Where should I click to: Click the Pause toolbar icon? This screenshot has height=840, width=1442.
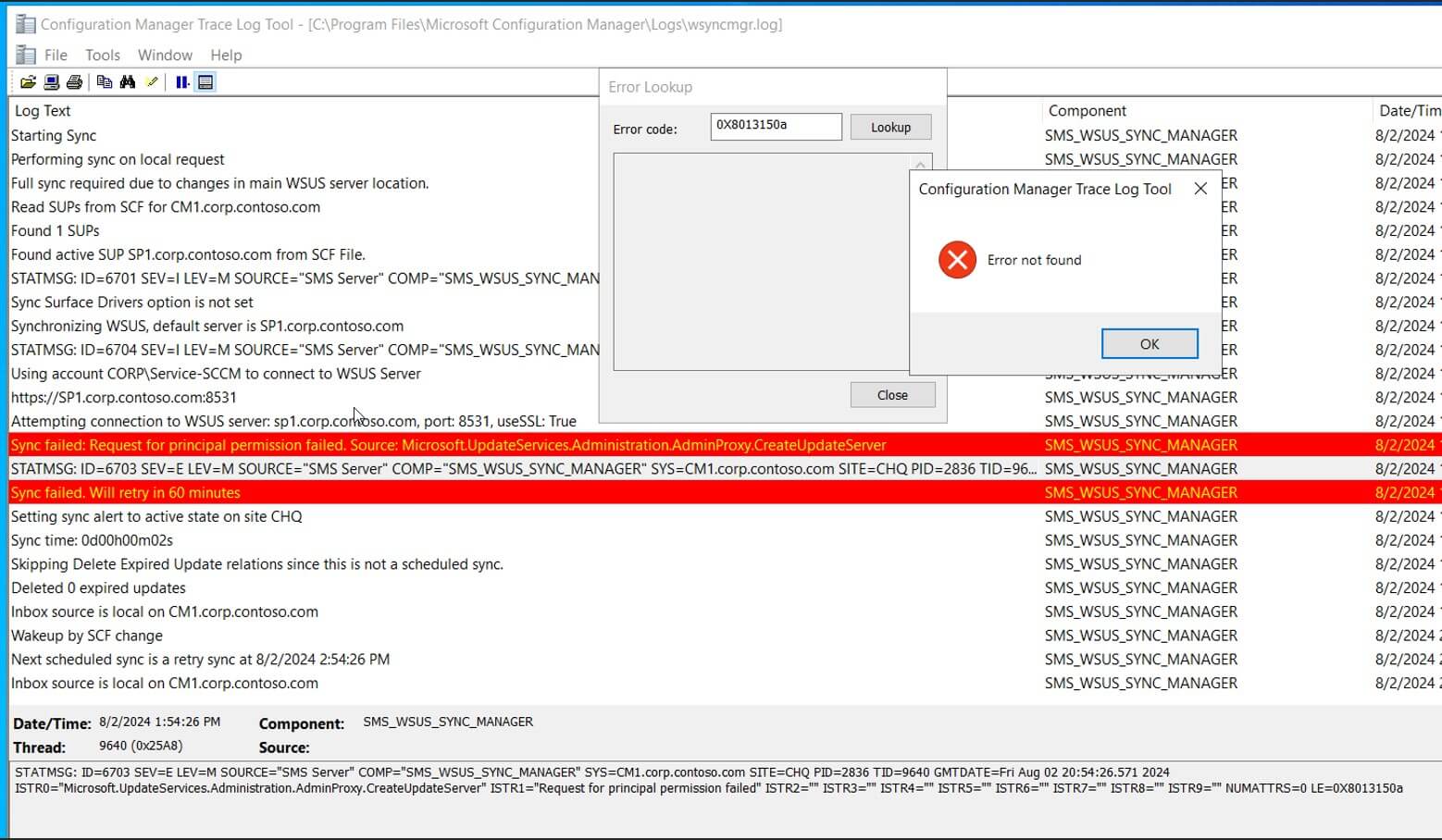[x=182, y=82]
